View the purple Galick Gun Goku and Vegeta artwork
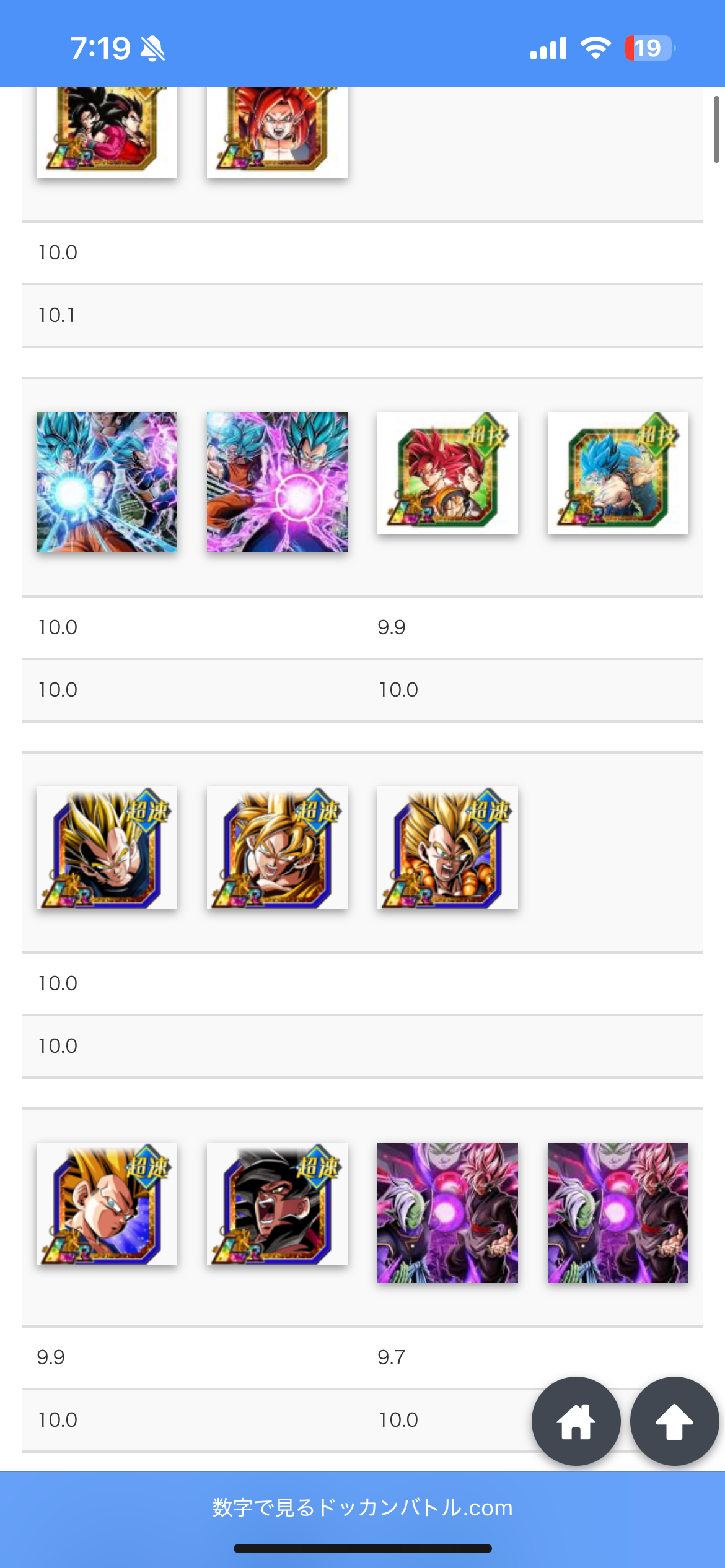725x1568 pixels. point(277,482)
